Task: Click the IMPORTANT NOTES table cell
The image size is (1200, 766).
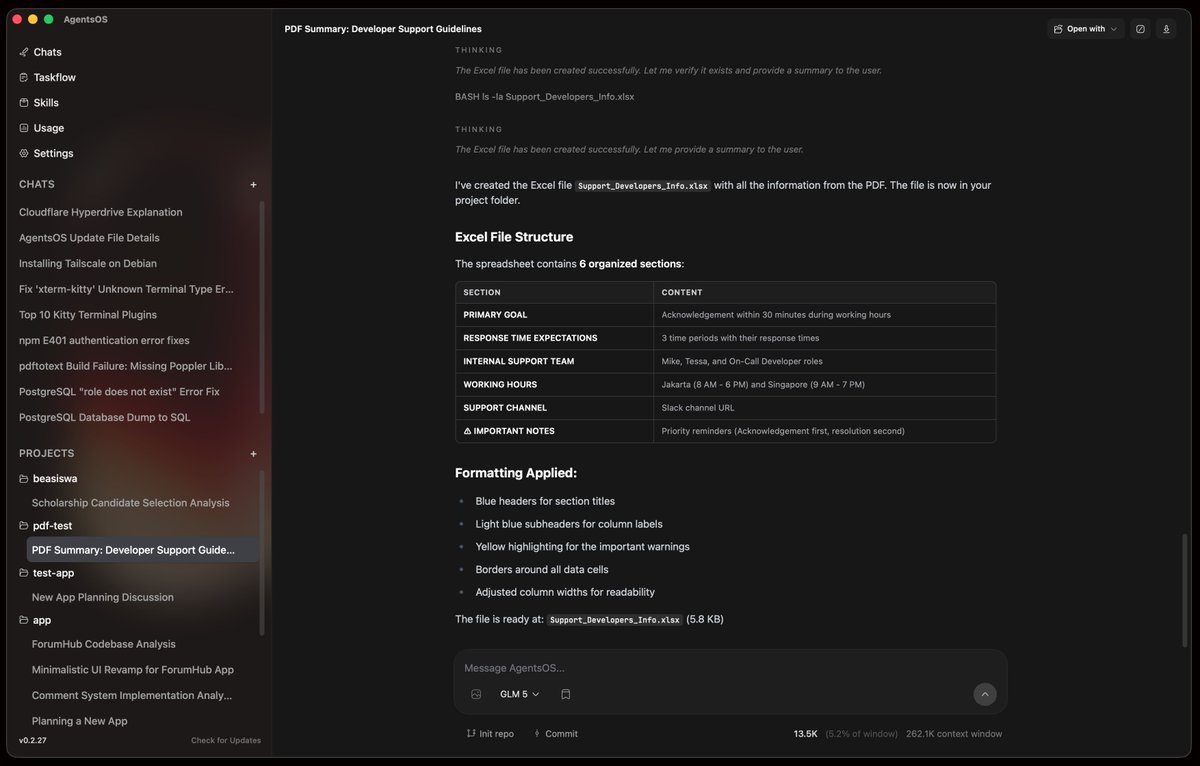Action: click(554, 431)
